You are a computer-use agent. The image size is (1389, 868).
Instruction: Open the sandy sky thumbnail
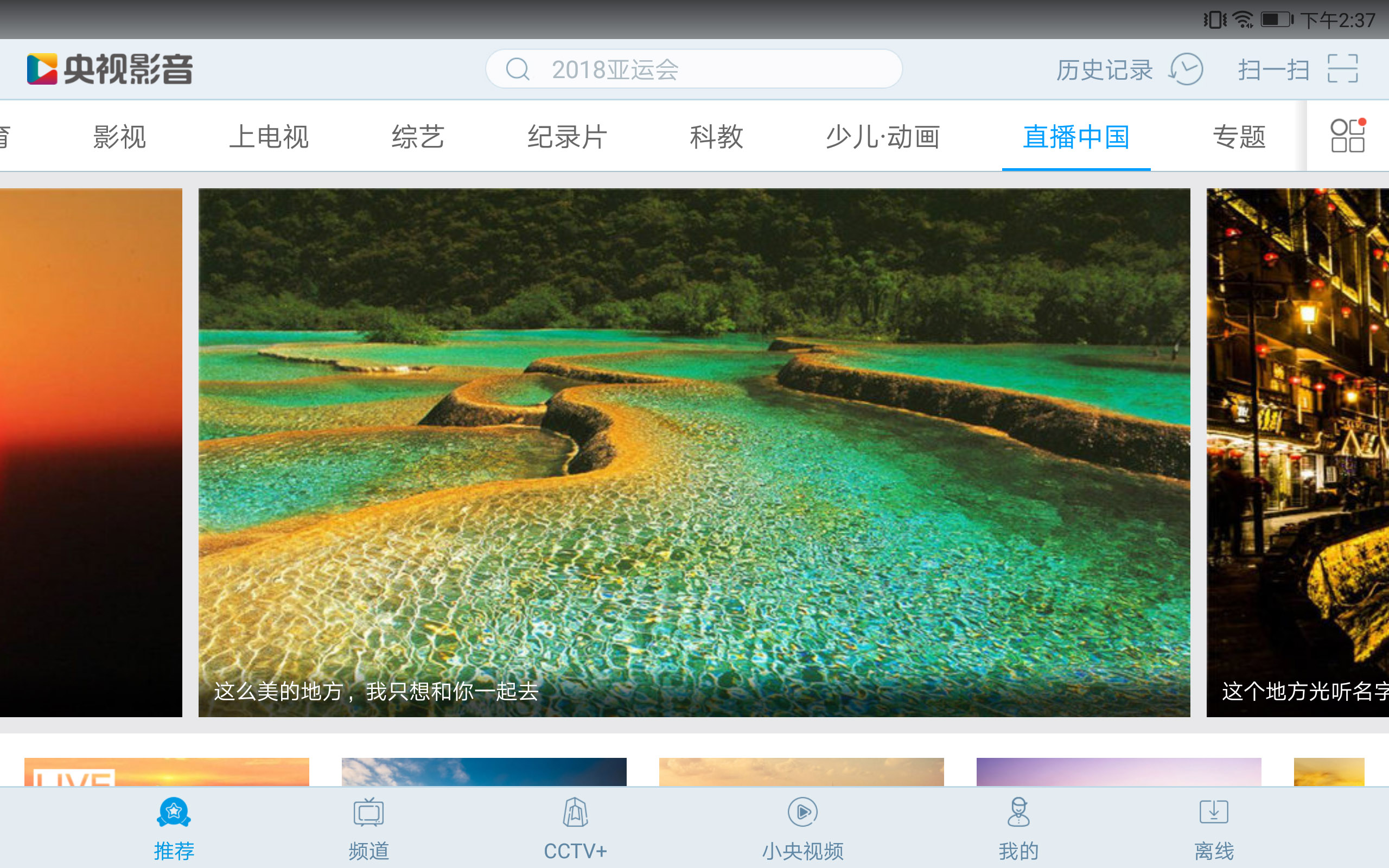tap(801, 771)
